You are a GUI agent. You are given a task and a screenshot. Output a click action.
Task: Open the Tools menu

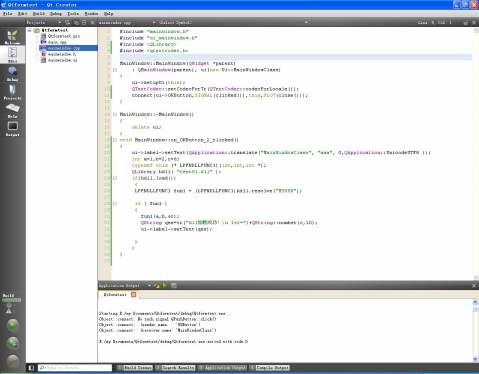pos(73,14)
